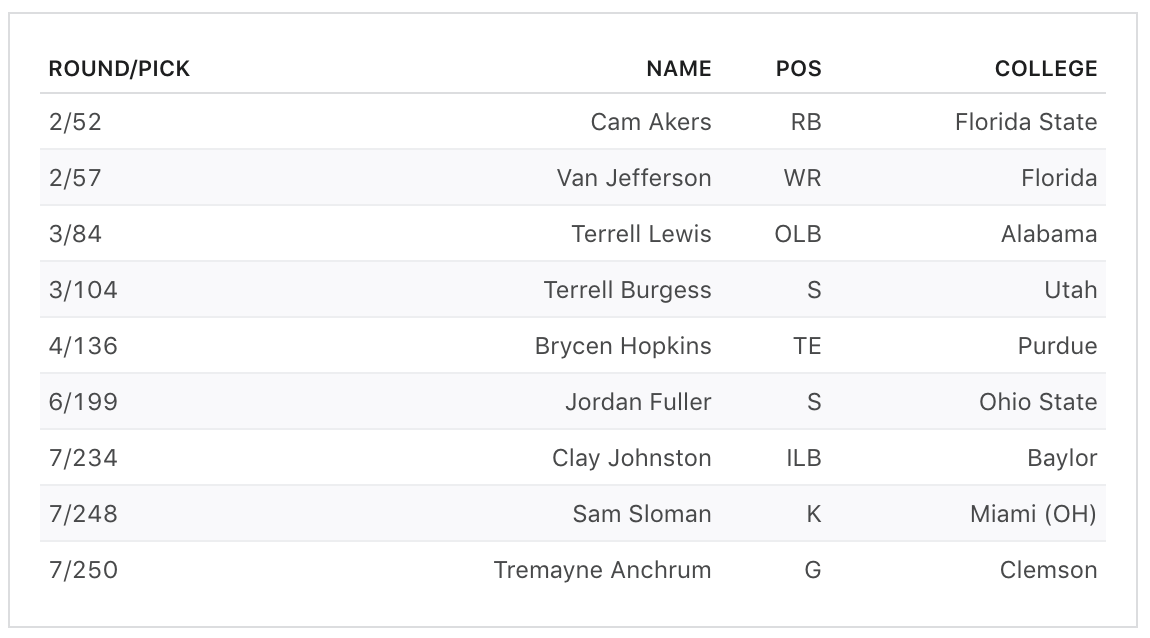Click the Ohio State college cell
Screen dimensions: 1150x638
[1037, 402]
